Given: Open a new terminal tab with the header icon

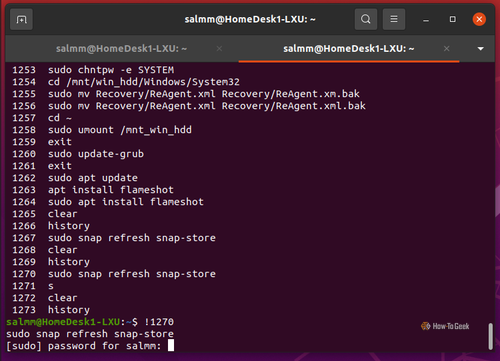Looking at the screenshot, I should coord(21,19).
